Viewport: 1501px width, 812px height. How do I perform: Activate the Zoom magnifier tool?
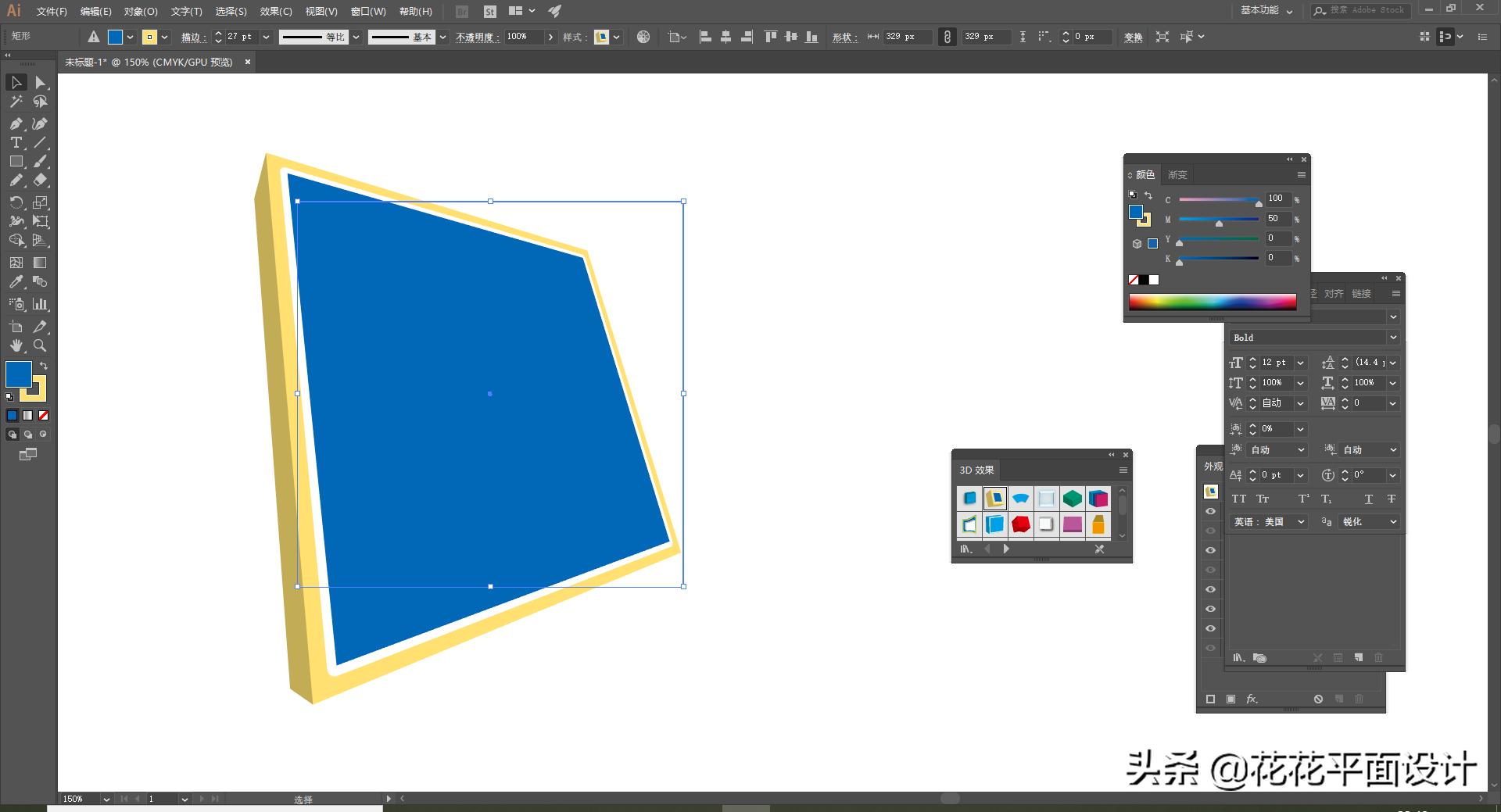pos(40,345)
